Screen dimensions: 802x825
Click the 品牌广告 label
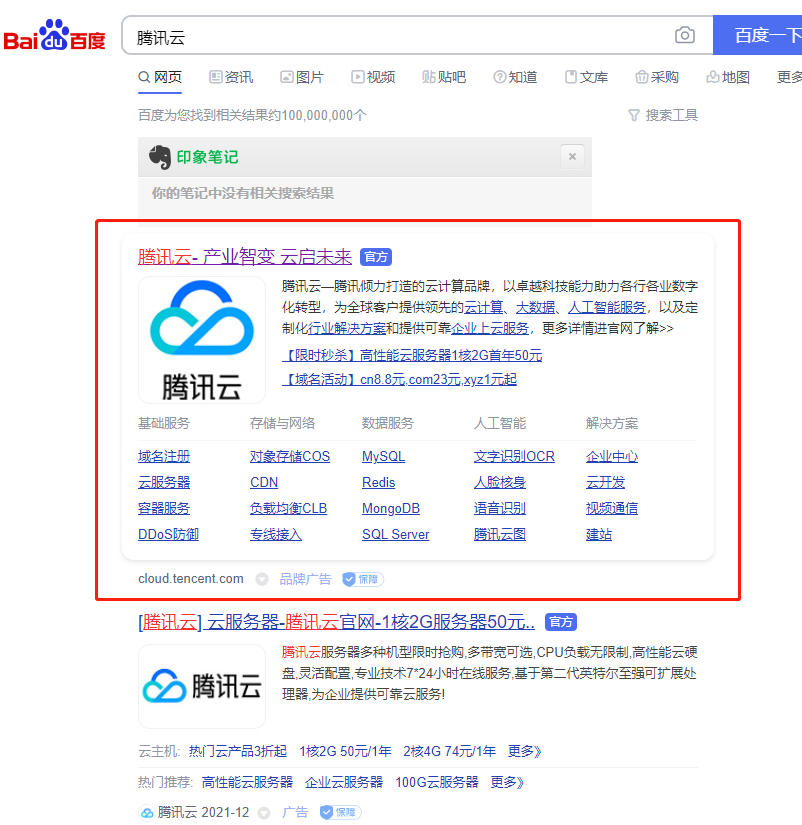tap(305, 579)
